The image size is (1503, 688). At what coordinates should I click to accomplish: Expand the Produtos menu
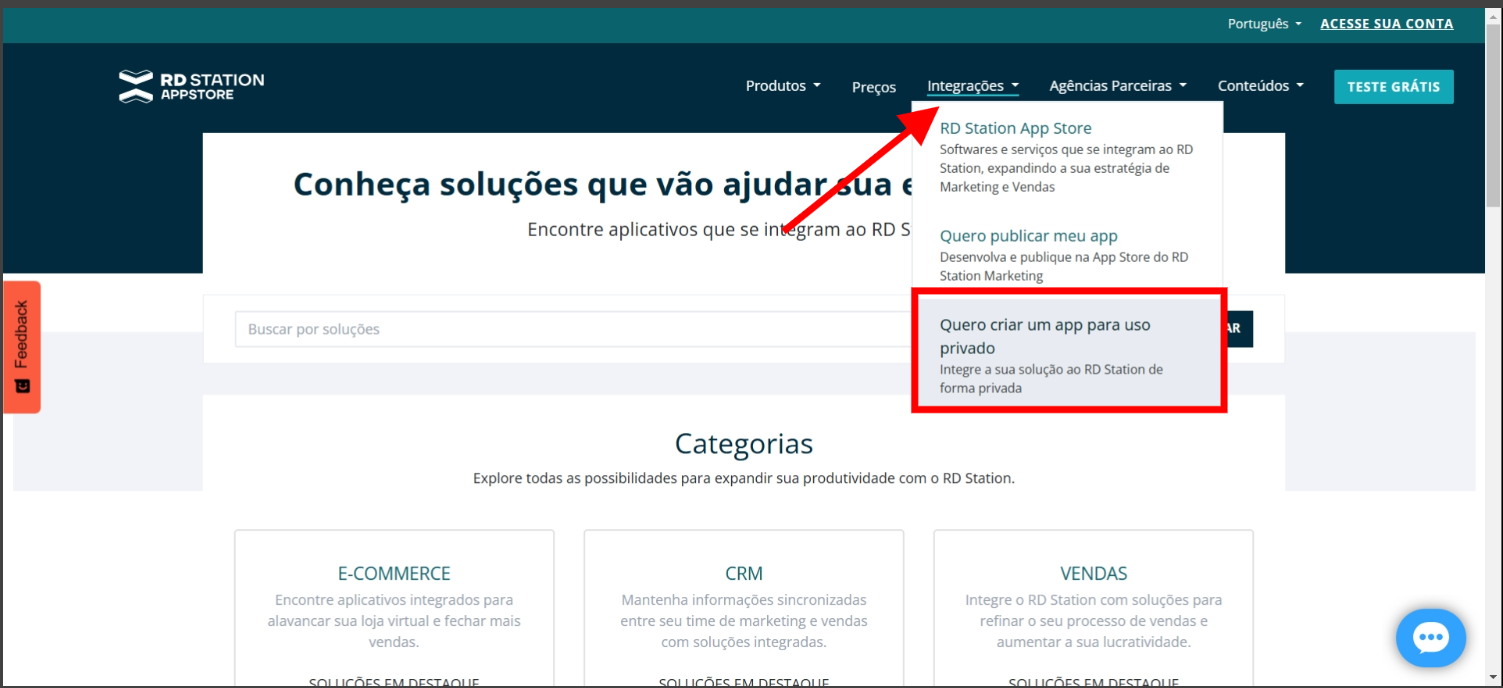783,86
